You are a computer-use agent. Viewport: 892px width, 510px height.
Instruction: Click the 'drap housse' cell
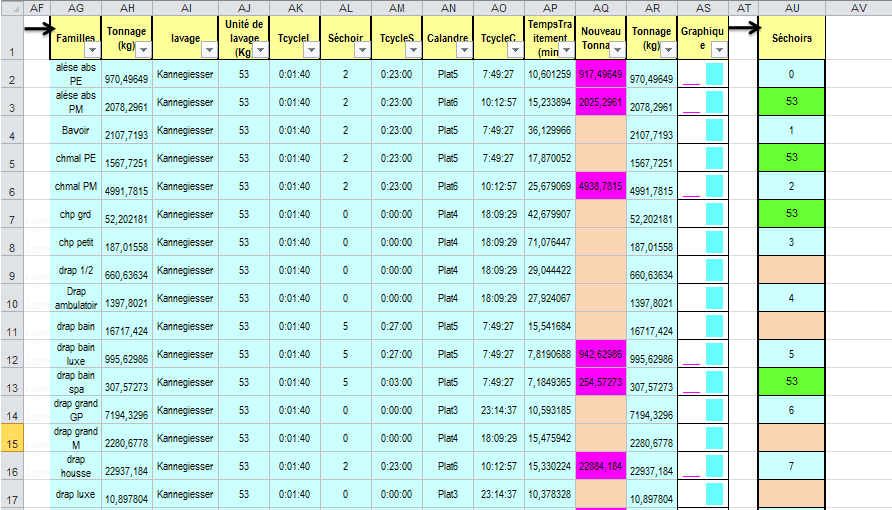[76, 466]
